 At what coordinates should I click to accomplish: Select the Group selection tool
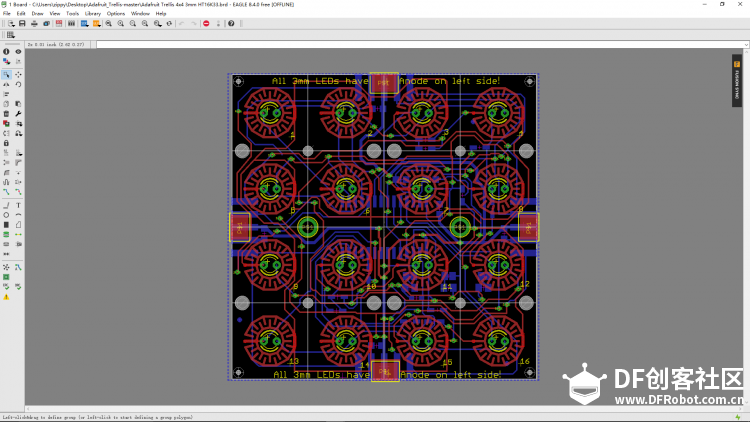tap(6, 75)
